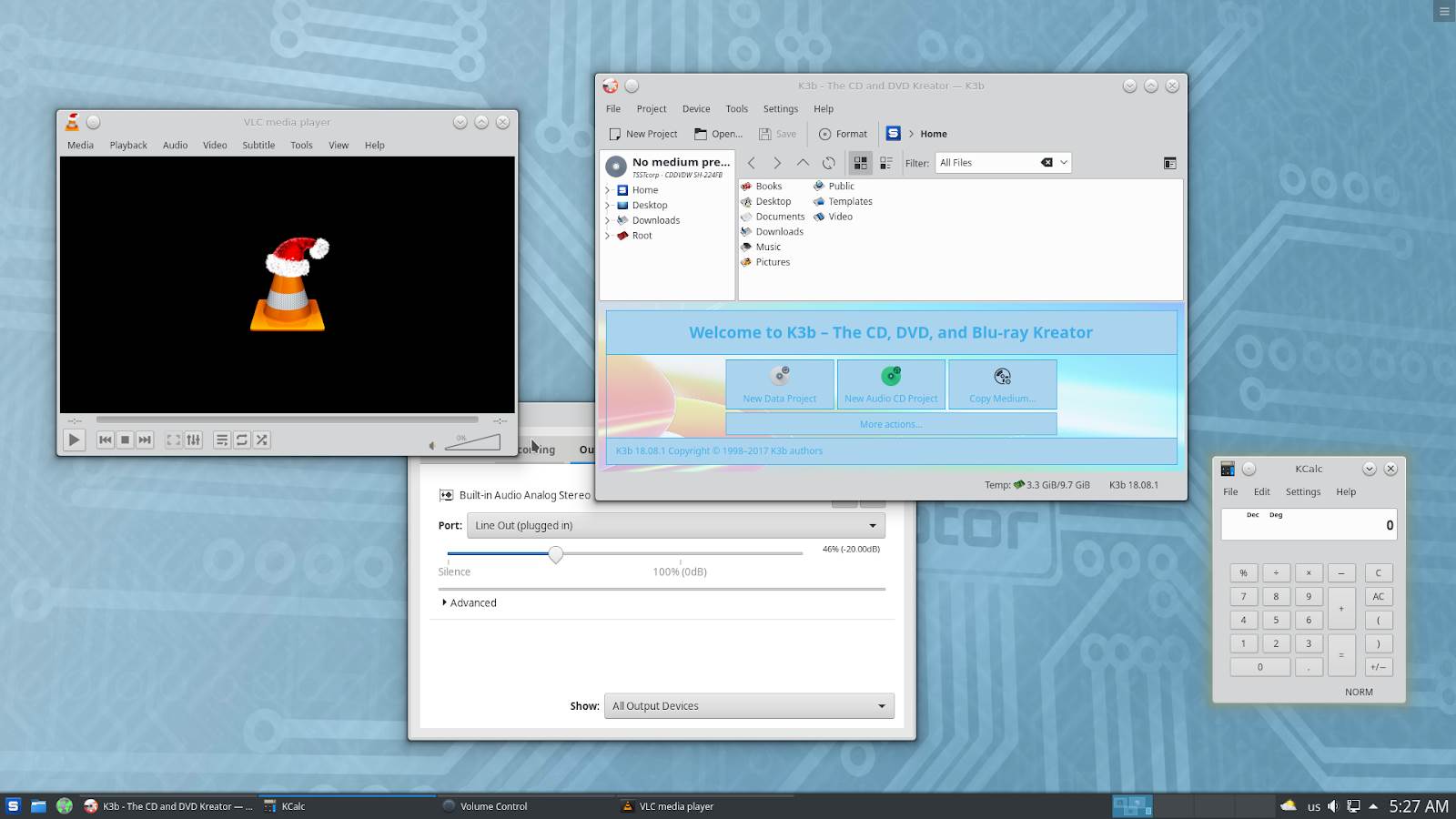The width and height of the screenshot is (1456, 819).
Task: Toggle the VLC playlist view icon
Action: click(x=221, y=440)
